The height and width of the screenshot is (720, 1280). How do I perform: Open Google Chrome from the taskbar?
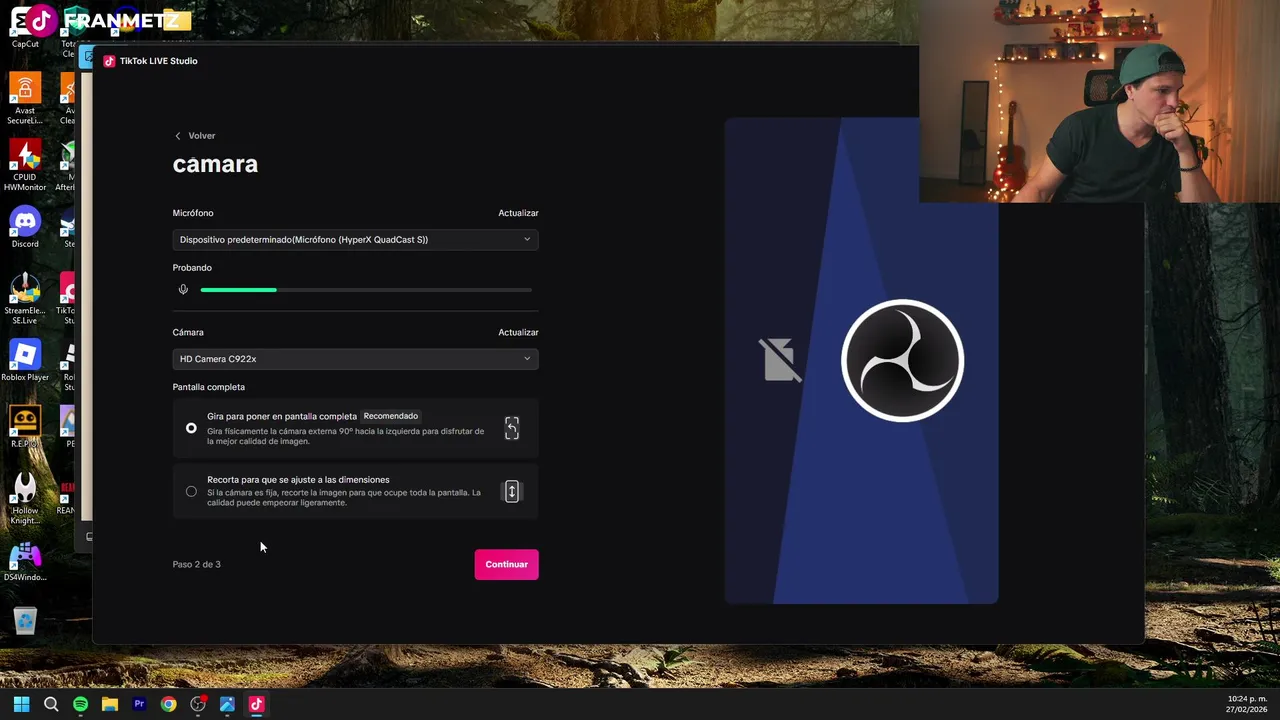click(x=168, y=704)
